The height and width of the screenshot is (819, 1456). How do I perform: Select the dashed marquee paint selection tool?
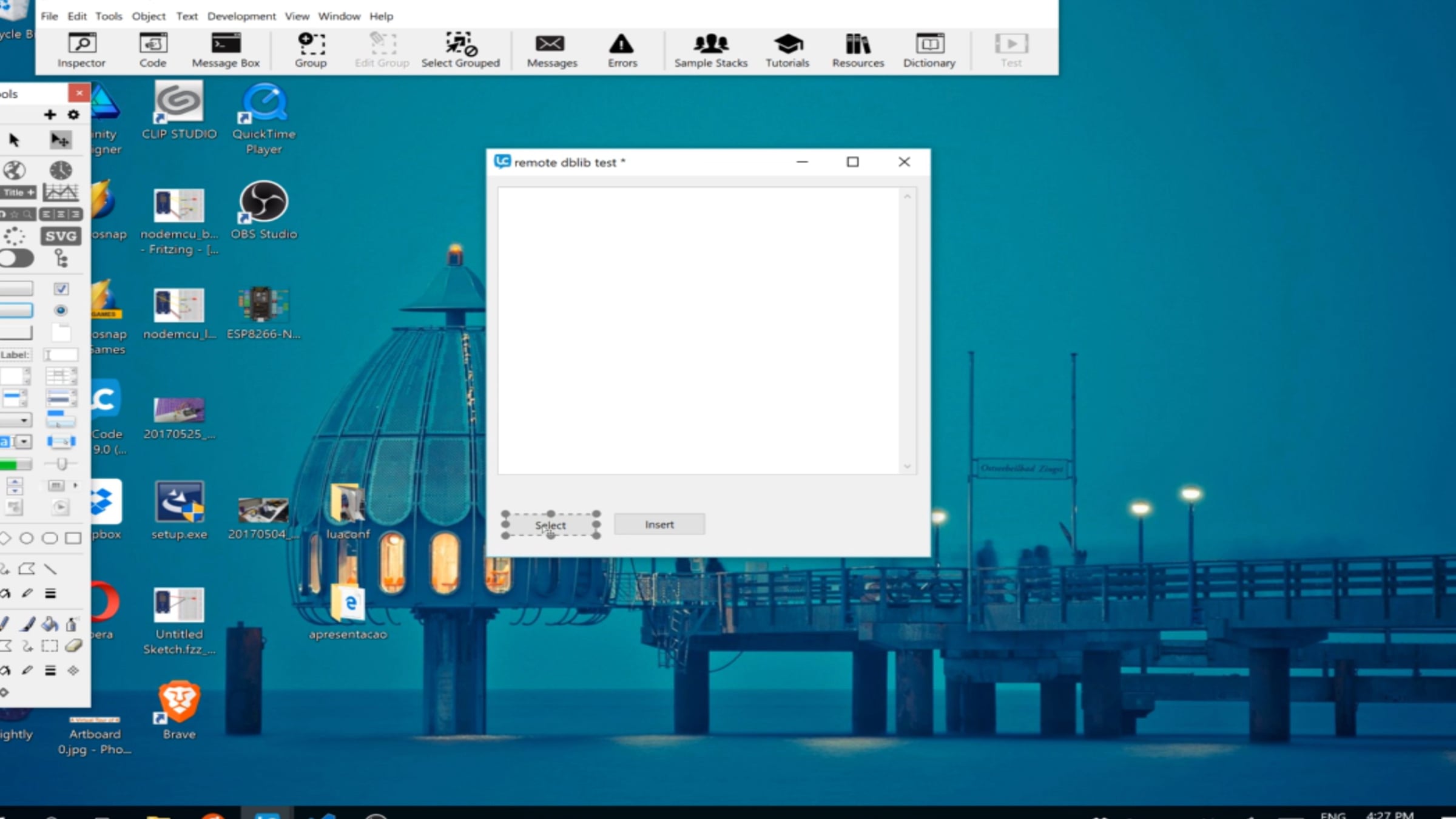click(50, 646)
